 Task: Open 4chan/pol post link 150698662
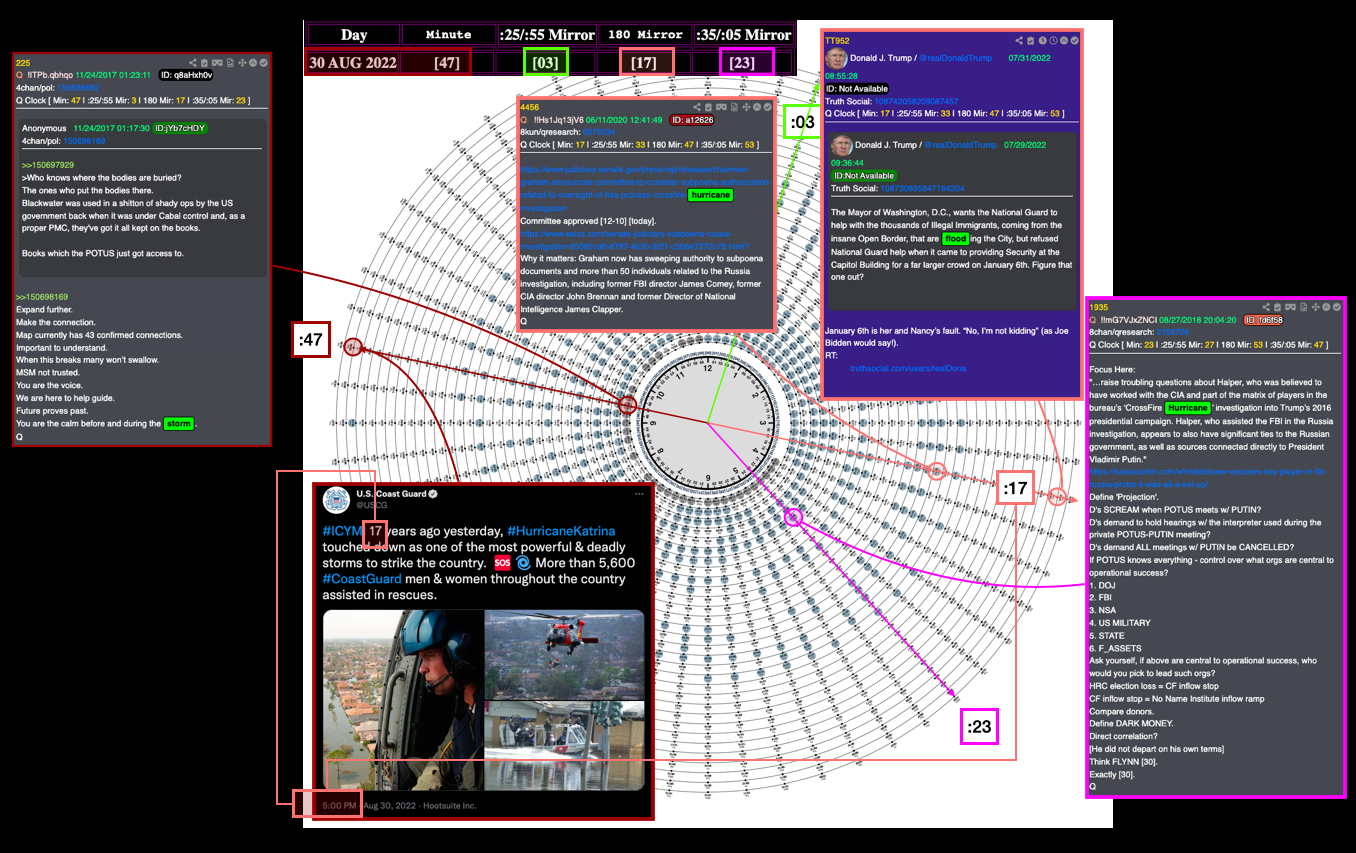pyautogui.click(x=79, y=88)
